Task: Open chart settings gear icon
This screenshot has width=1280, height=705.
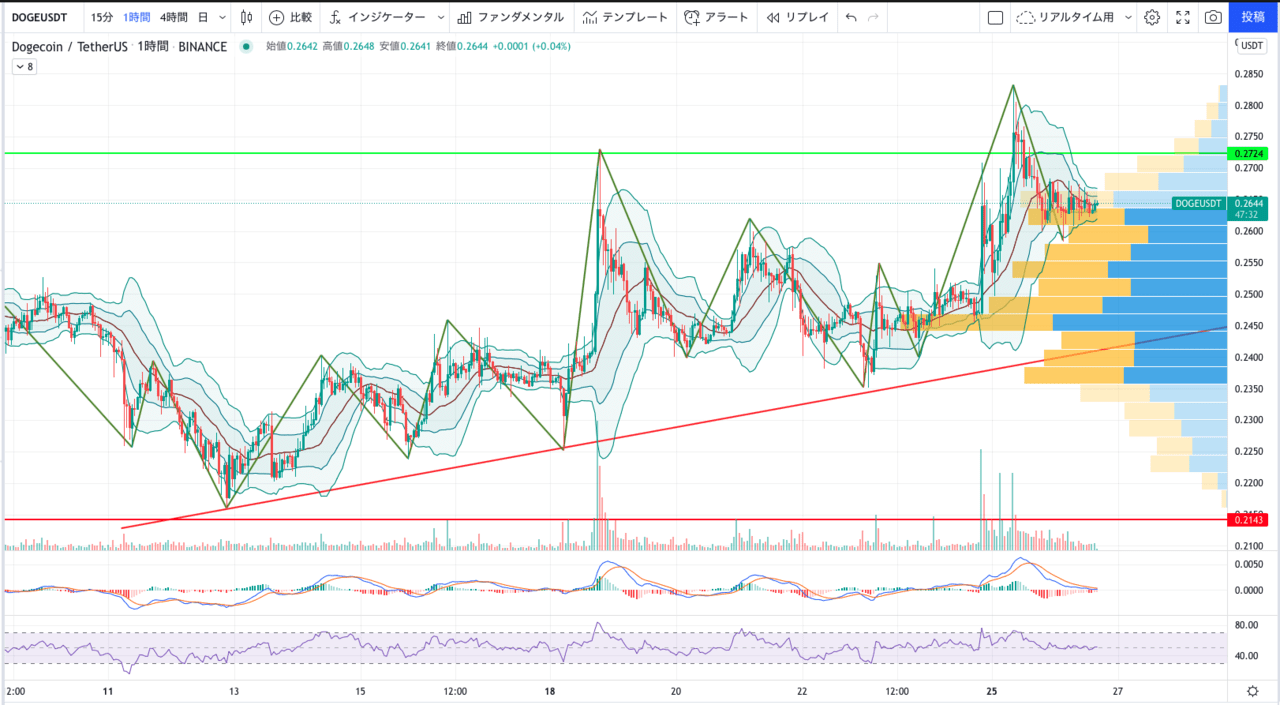Action: [x=1152, y=17]
